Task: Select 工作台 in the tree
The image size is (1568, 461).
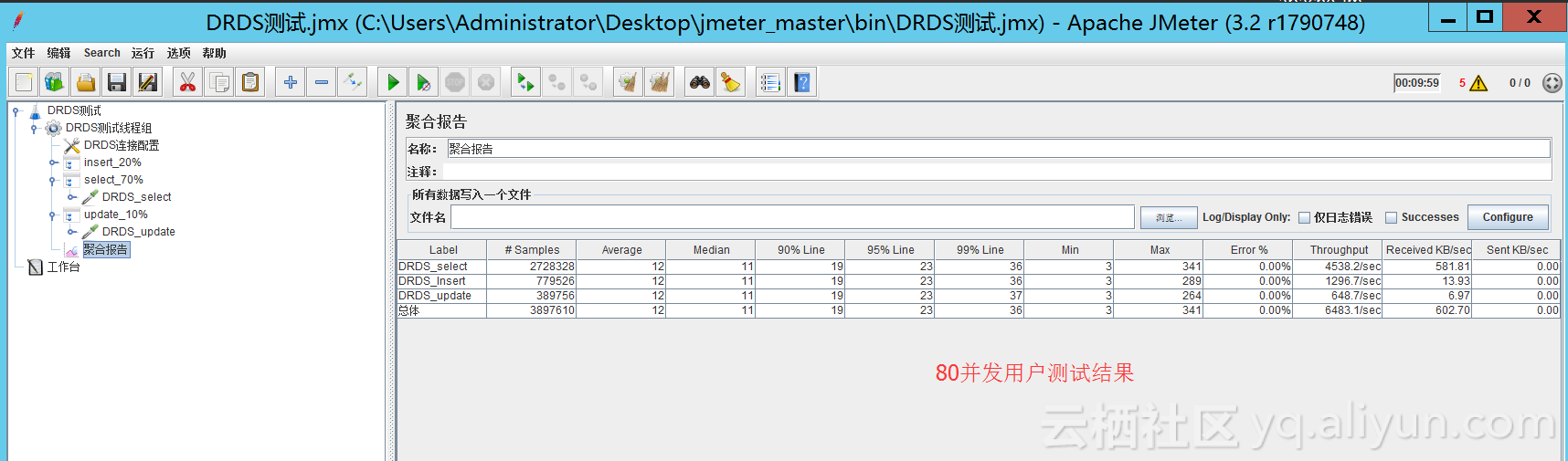Action: 64,267
